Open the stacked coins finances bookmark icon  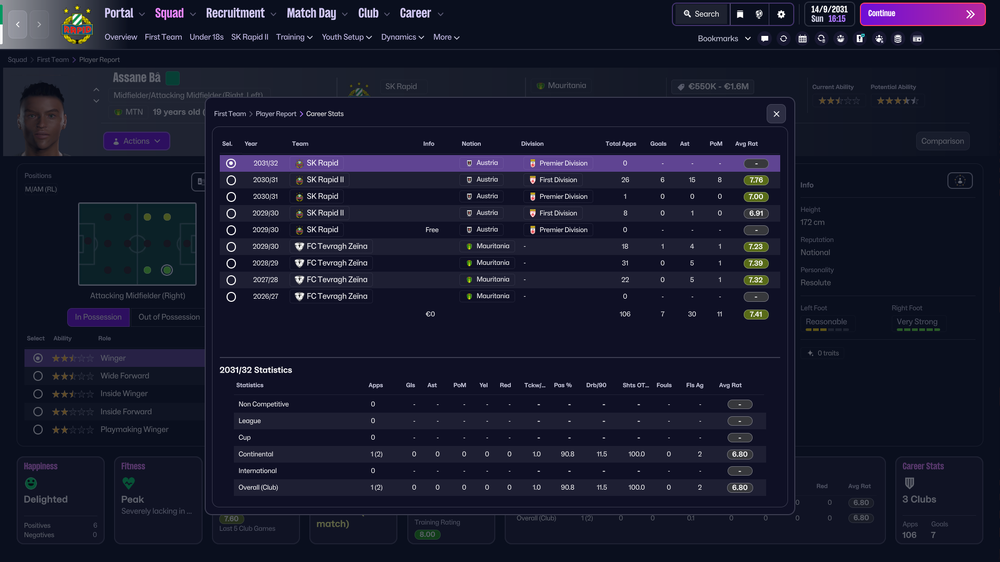(898, 39)
